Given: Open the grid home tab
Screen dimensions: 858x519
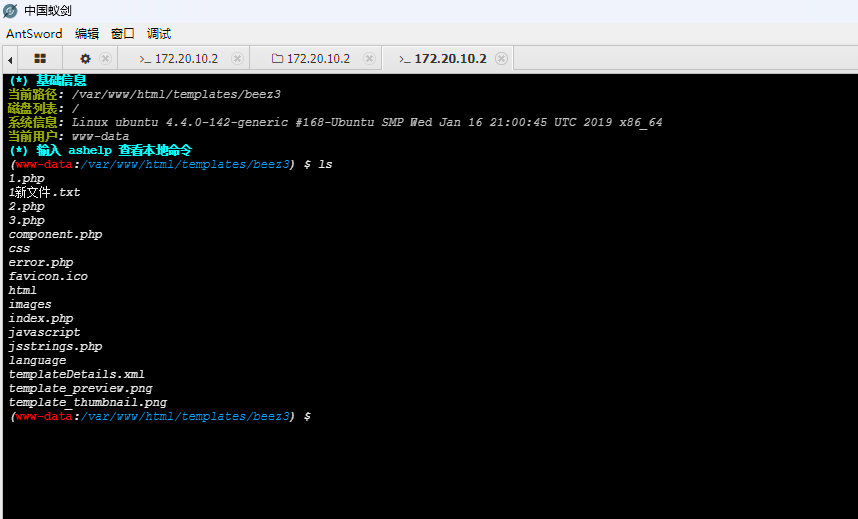Looking at the screenshot, I should click(x=40, y=59).
